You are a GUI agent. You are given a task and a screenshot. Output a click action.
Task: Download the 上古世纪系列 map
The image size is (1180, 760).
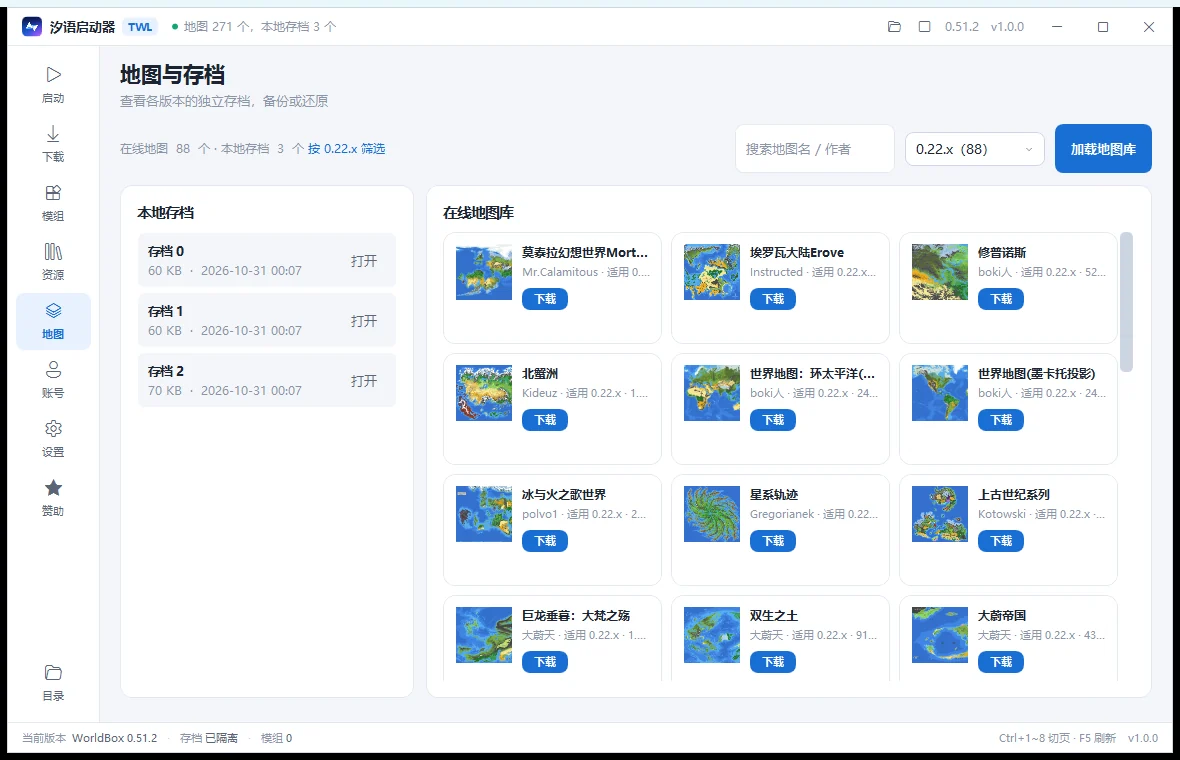pos(1001,541)
